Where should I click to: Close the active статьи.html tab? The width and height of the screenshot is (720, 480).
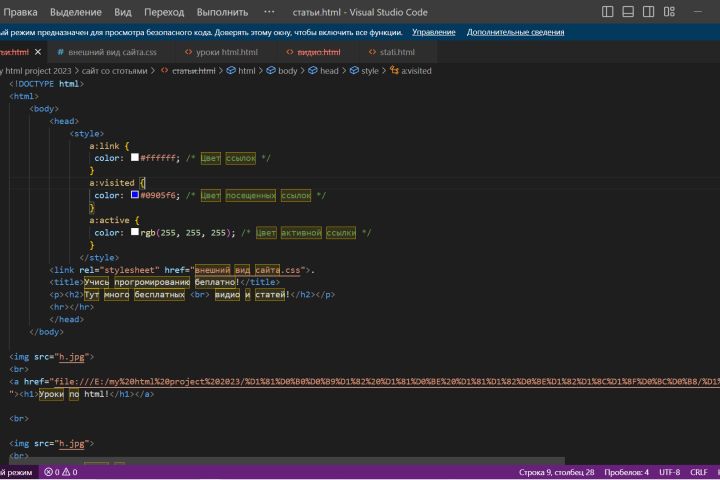point(38,52)
